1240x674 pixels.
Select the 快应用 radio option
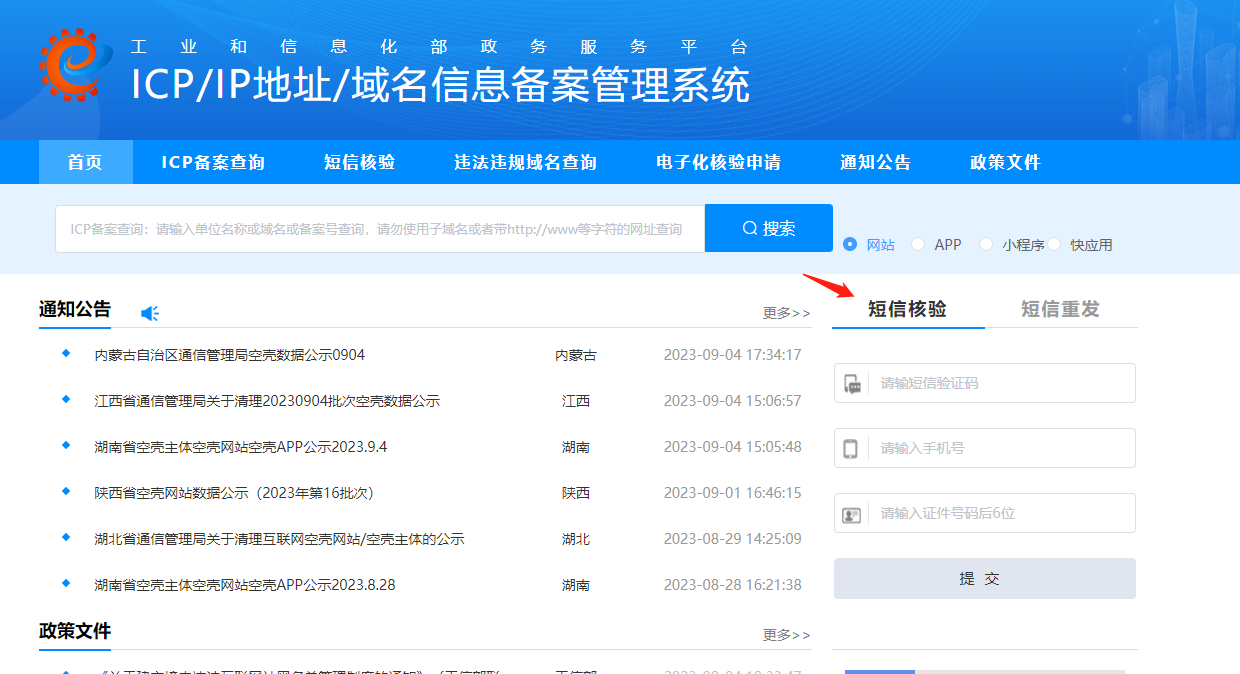click(x=1054, y=244)
